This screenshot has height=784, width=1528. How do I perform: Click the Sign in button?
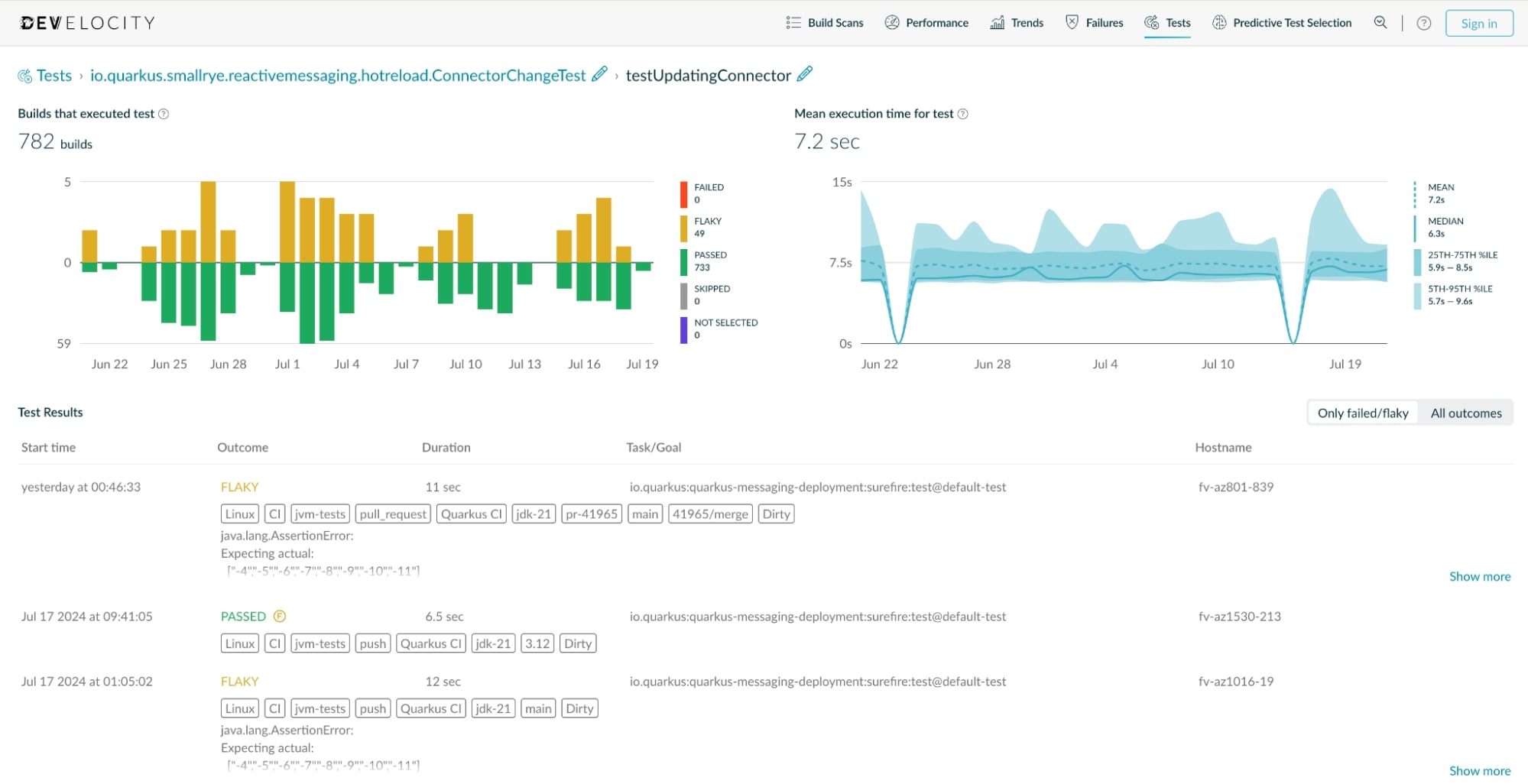coord(1478,23)
